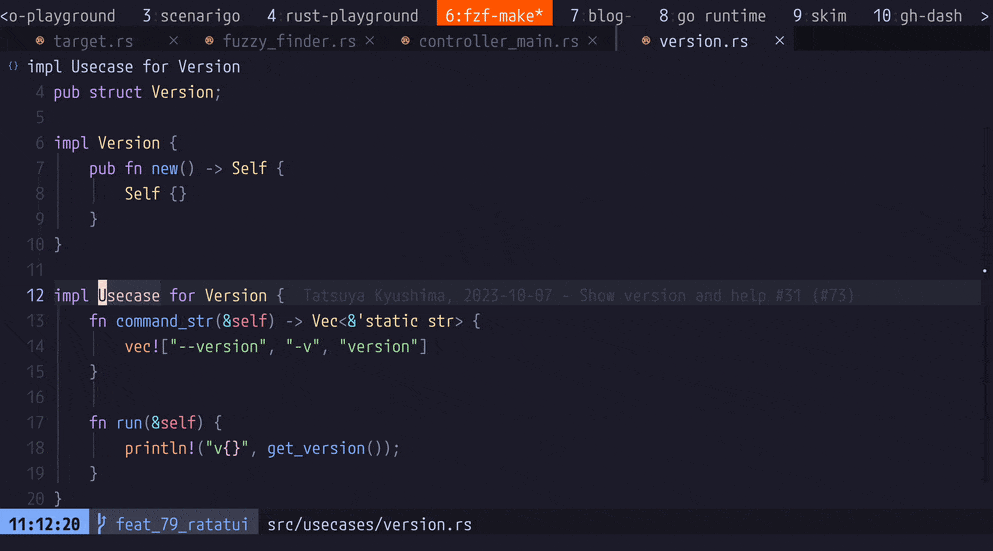
Task: Switch to tmux window 3 scenarigo
Action: click(191, 15)
